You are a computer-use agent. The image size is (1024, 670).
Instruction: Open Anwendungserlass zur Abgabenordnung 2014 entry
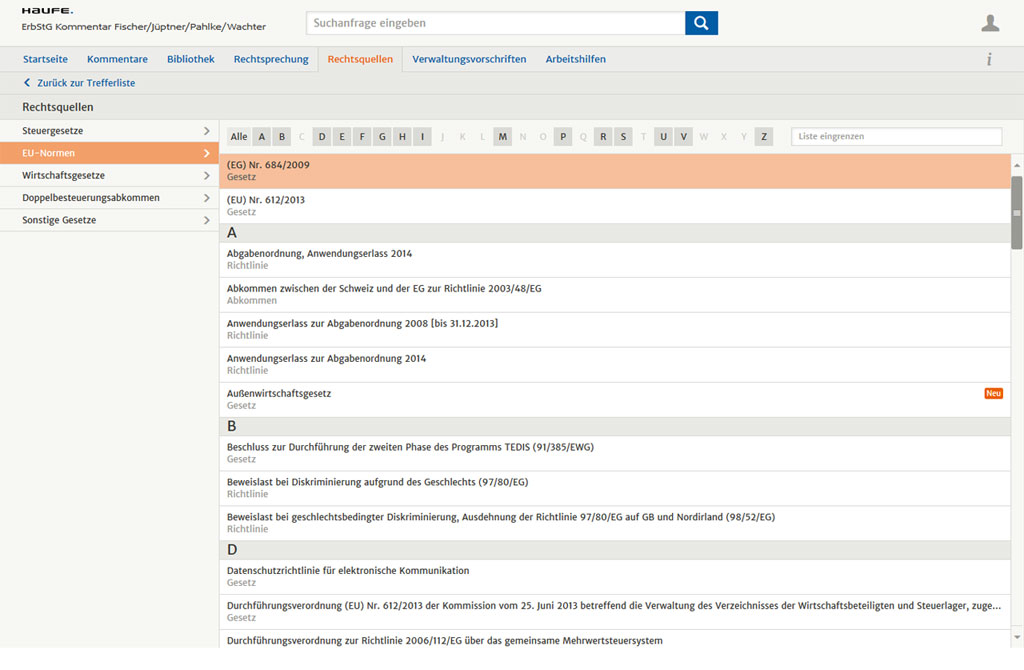(x=615, y=364)
